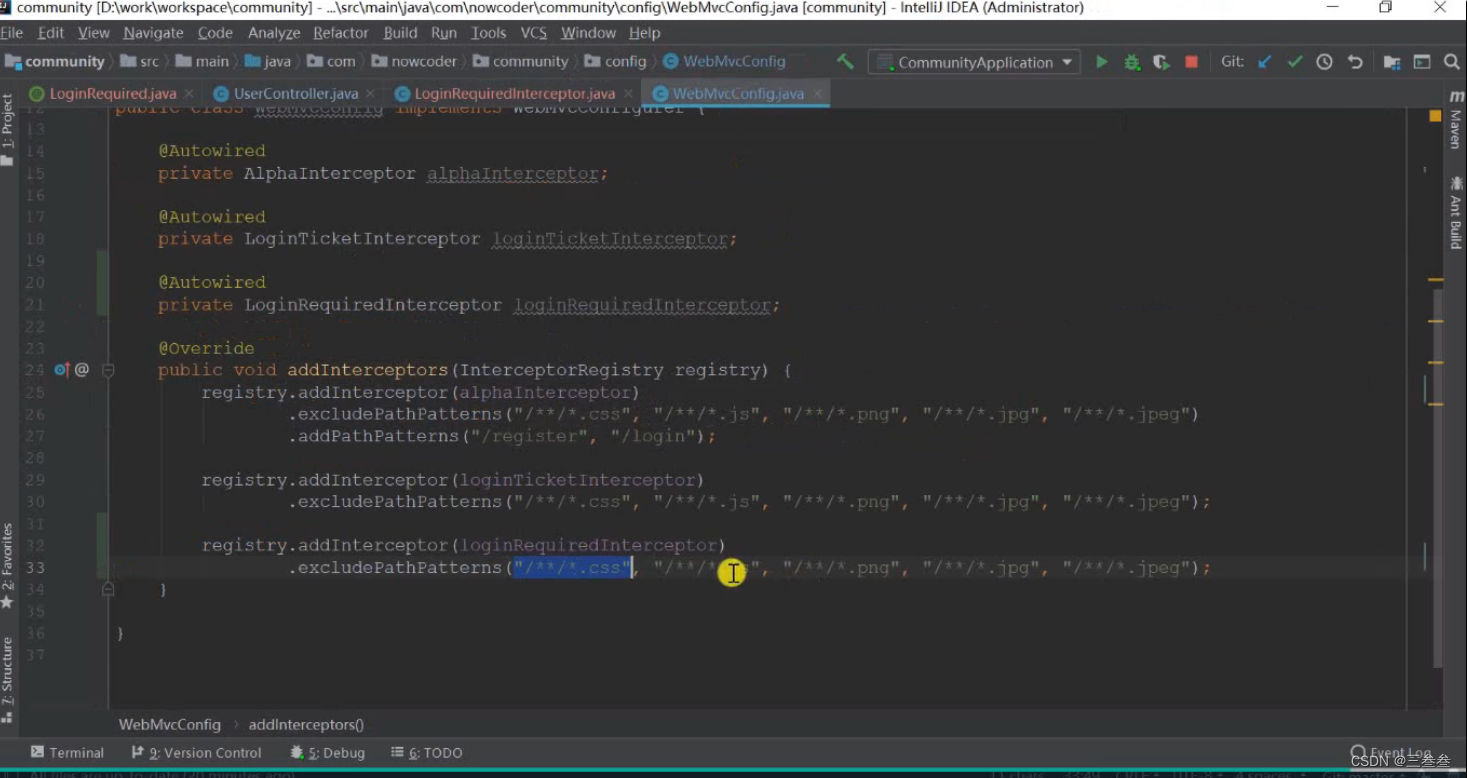This screenshot has height=778, width=1467.
Task: Open the Maven tool window
Action: tap(1452, 130)
